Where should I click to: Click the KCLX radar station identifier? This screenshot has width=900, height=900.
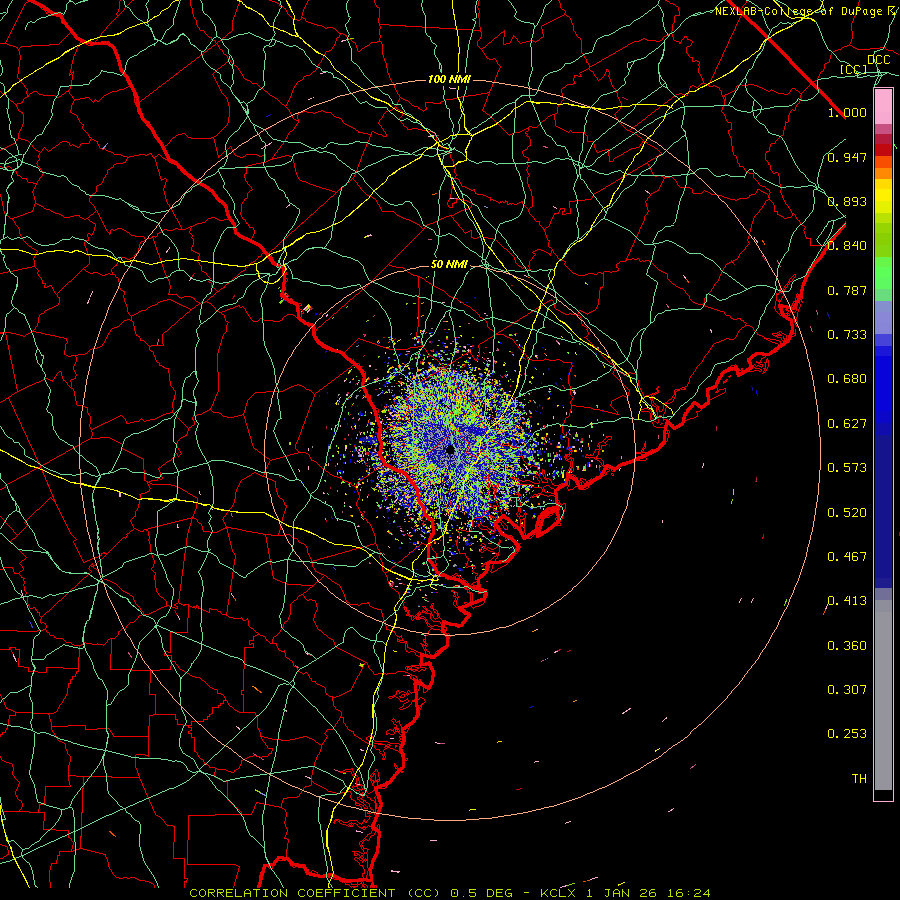(x=558, y=893)
